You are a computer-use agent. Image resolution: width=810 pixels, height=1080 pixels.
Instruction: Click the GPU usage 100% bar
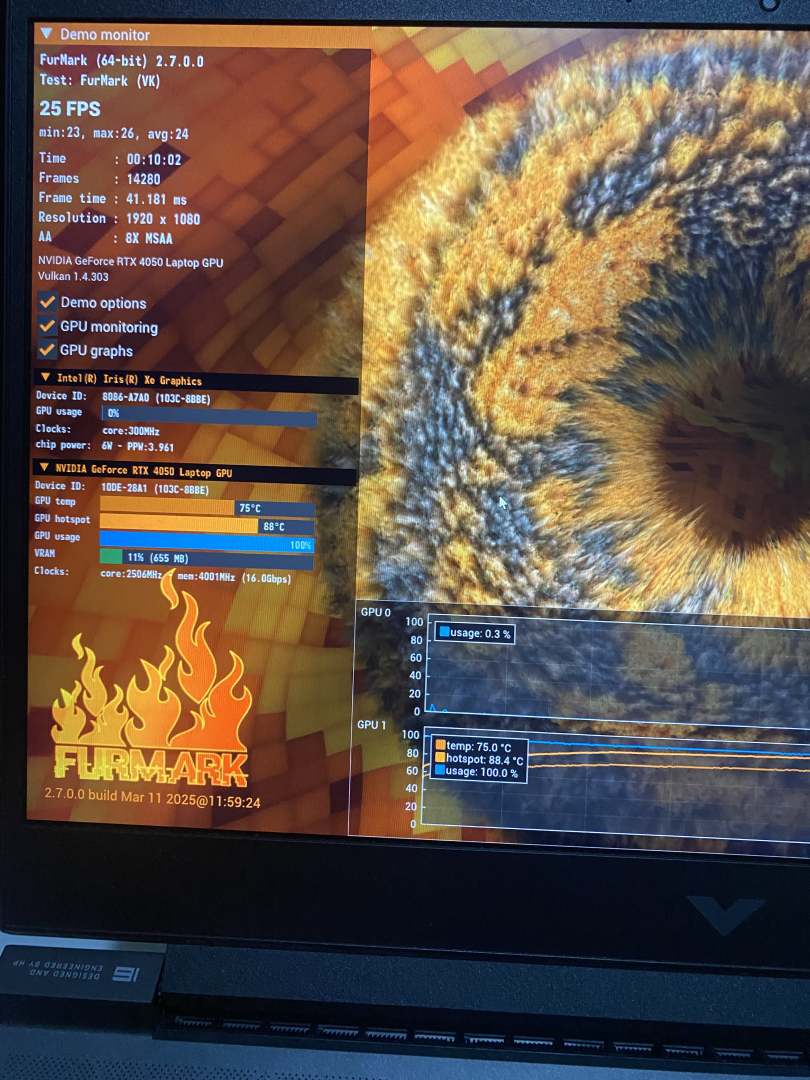[207, 544]
